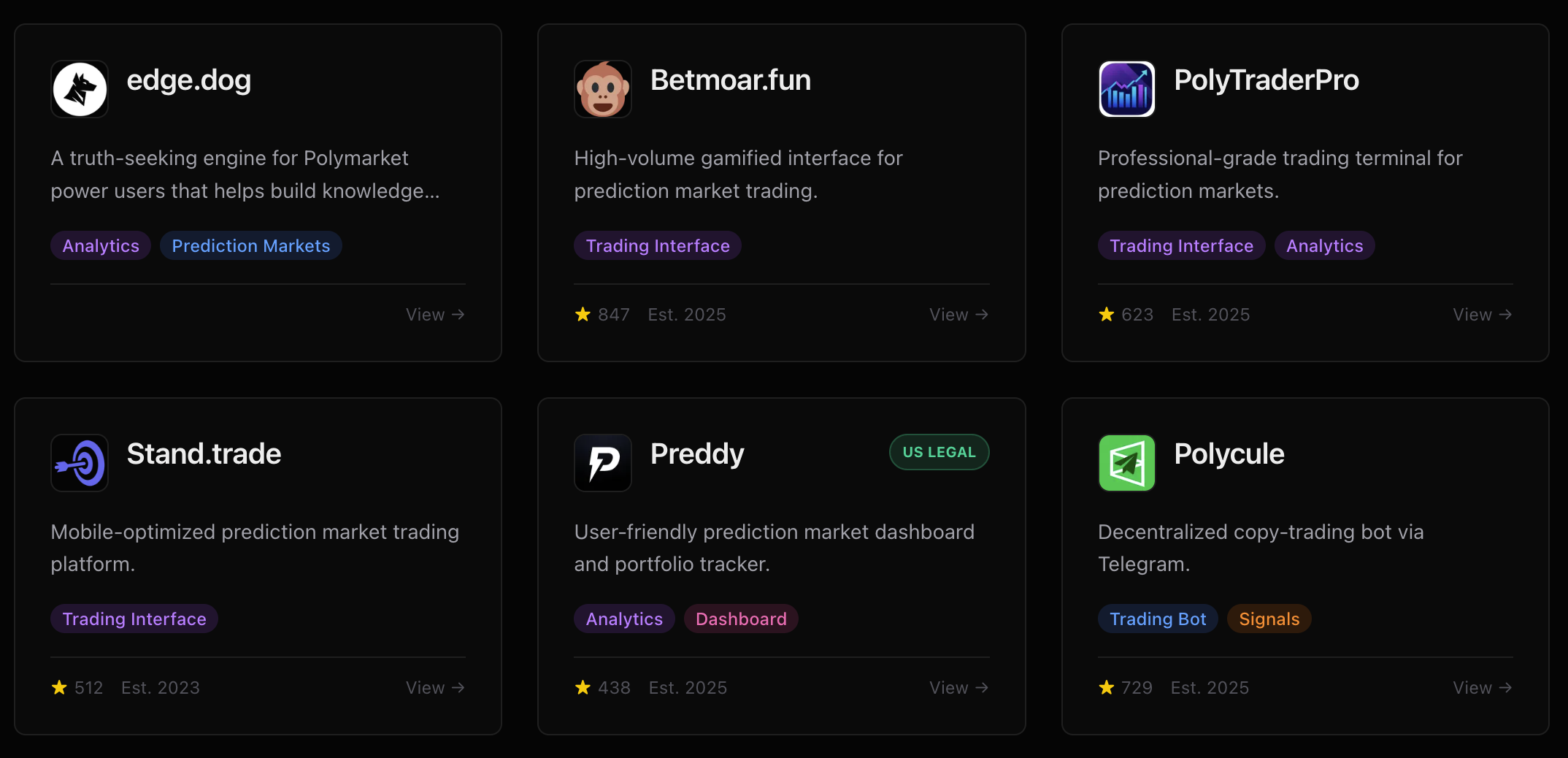Follow the View arrow on Stand.trade card

[x=435, y=688]
